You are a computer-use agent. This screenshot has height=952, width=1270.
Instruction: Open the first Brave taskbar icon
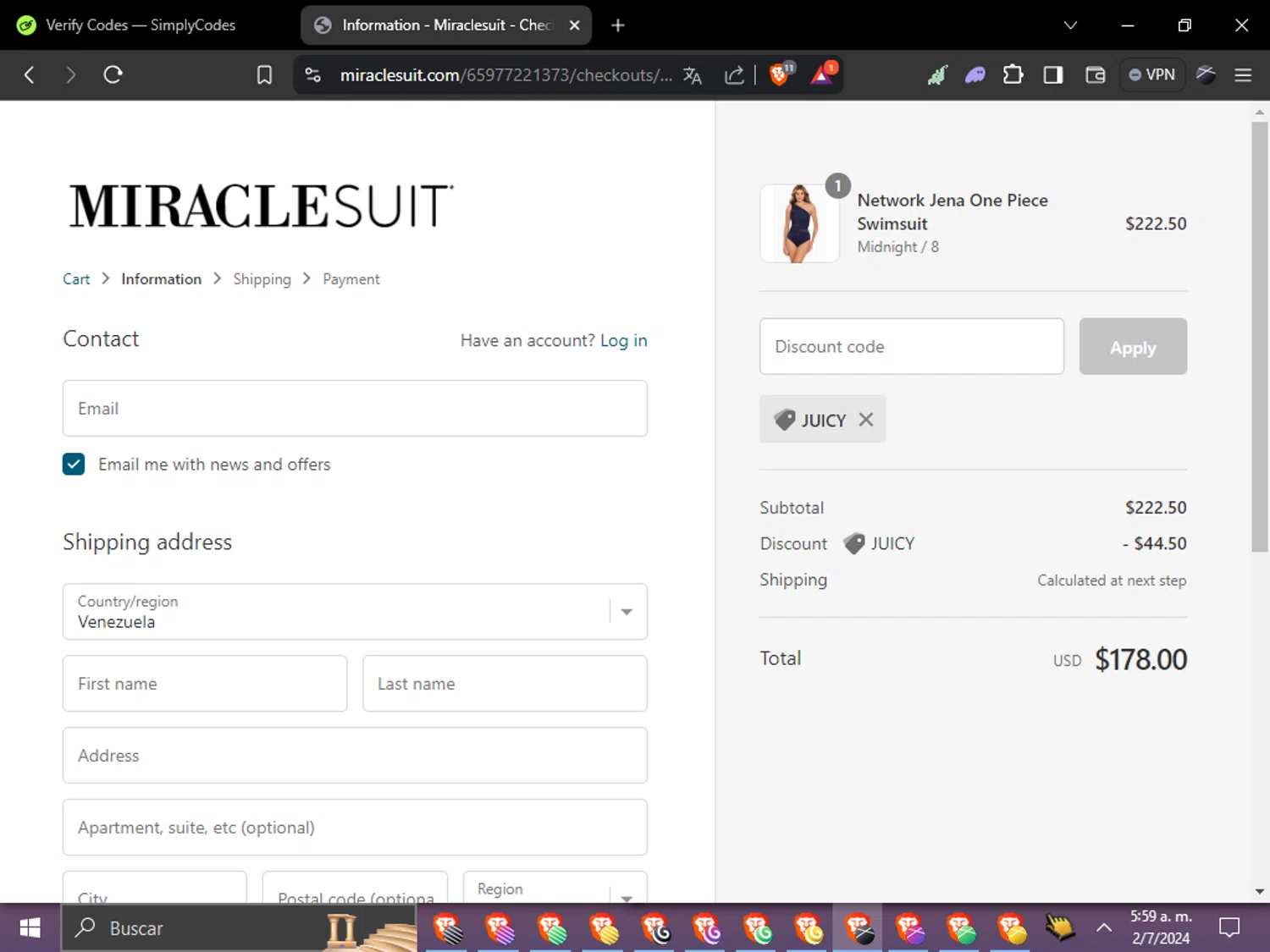click(x=447, y=928)
